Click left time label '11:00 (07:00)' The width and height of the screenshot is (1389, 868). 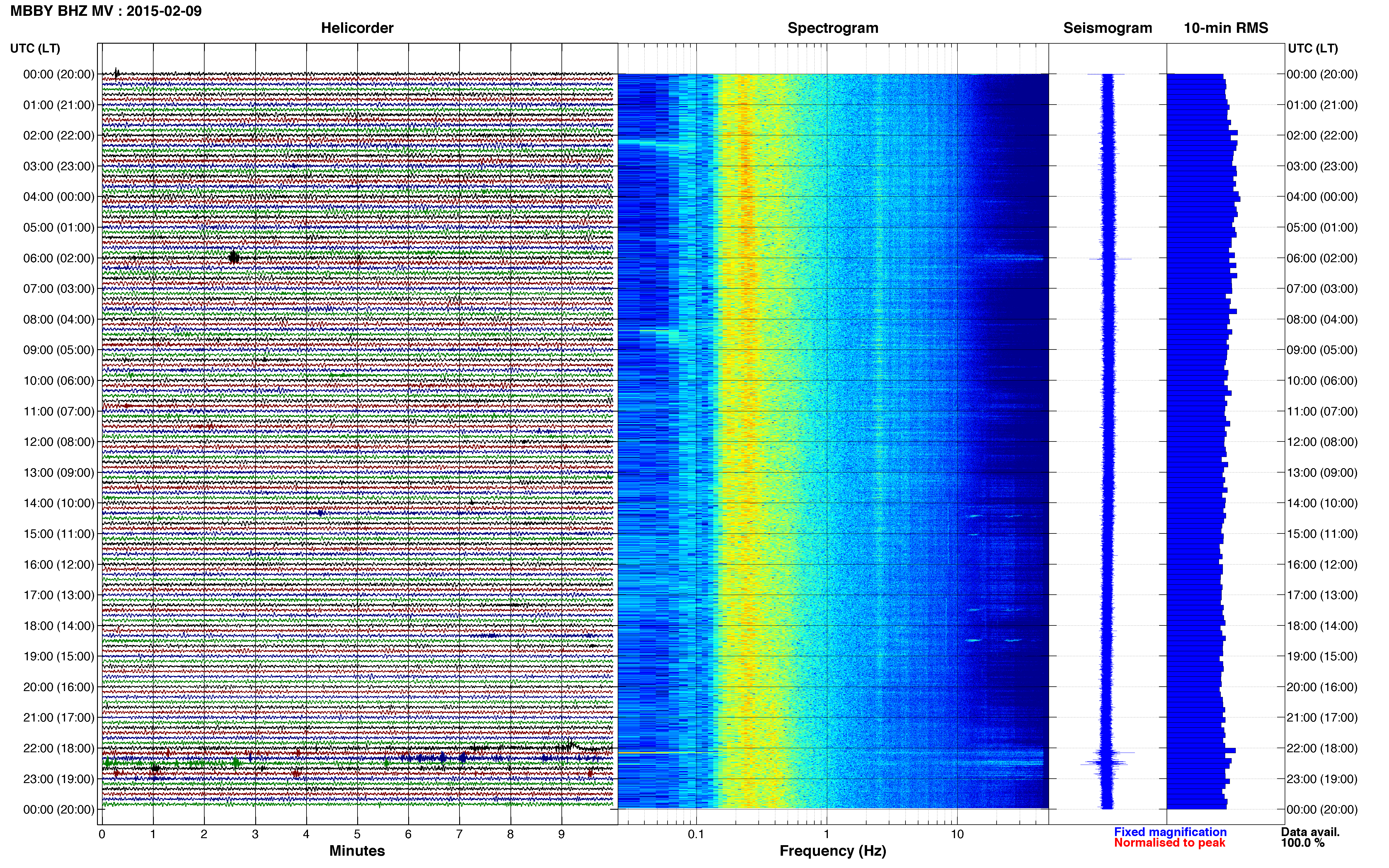pyautogui.click(x=59, y=412)
